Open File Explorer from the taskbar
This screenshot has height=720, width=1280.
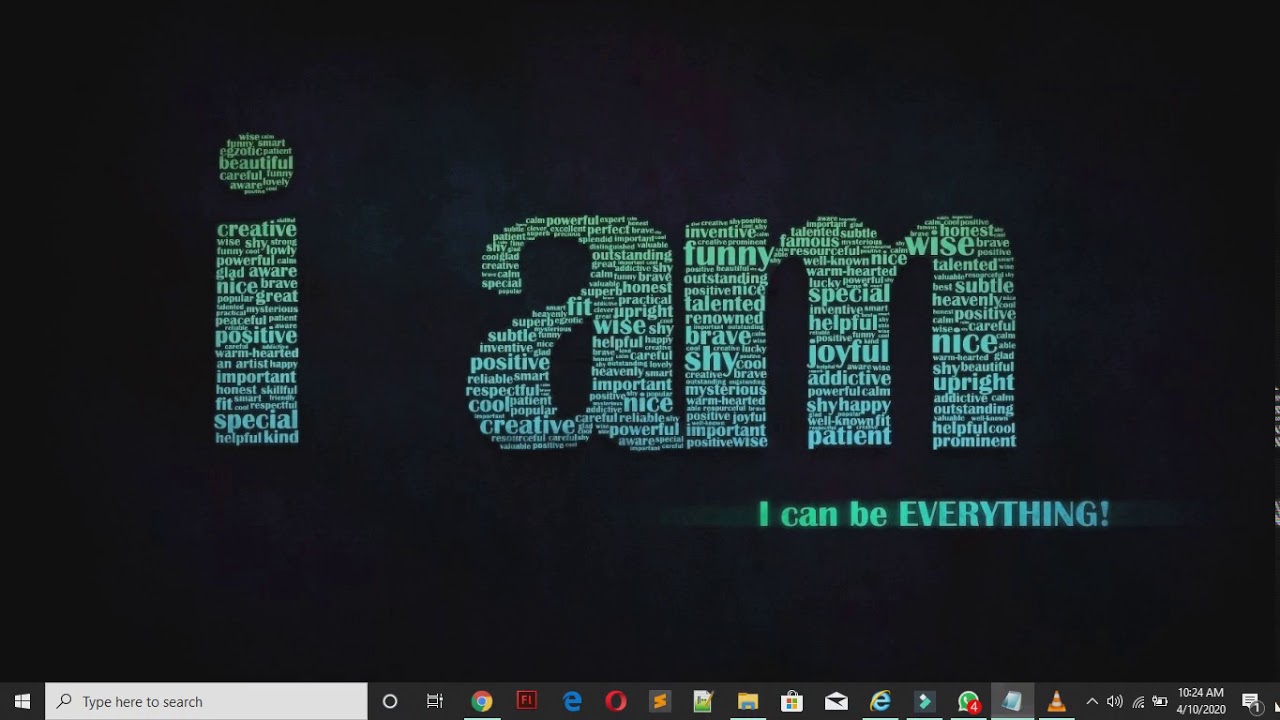(748, 701)
